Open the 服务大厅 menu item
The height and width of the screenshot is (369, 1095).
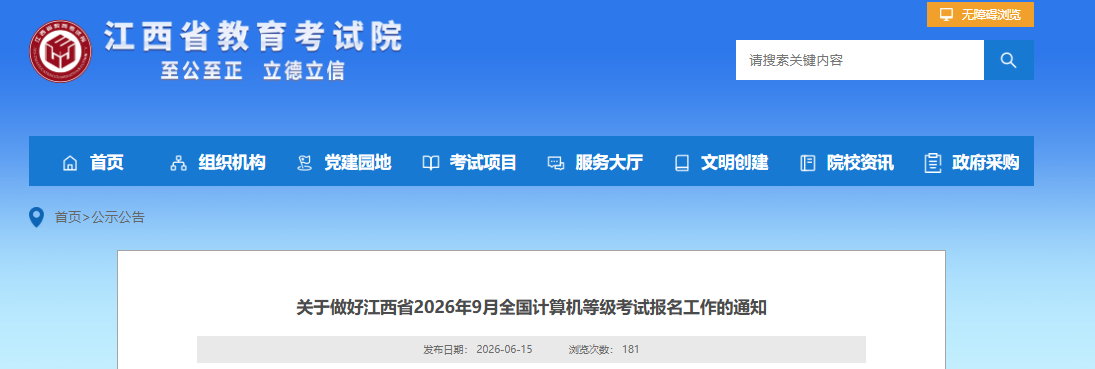[609, 164]
